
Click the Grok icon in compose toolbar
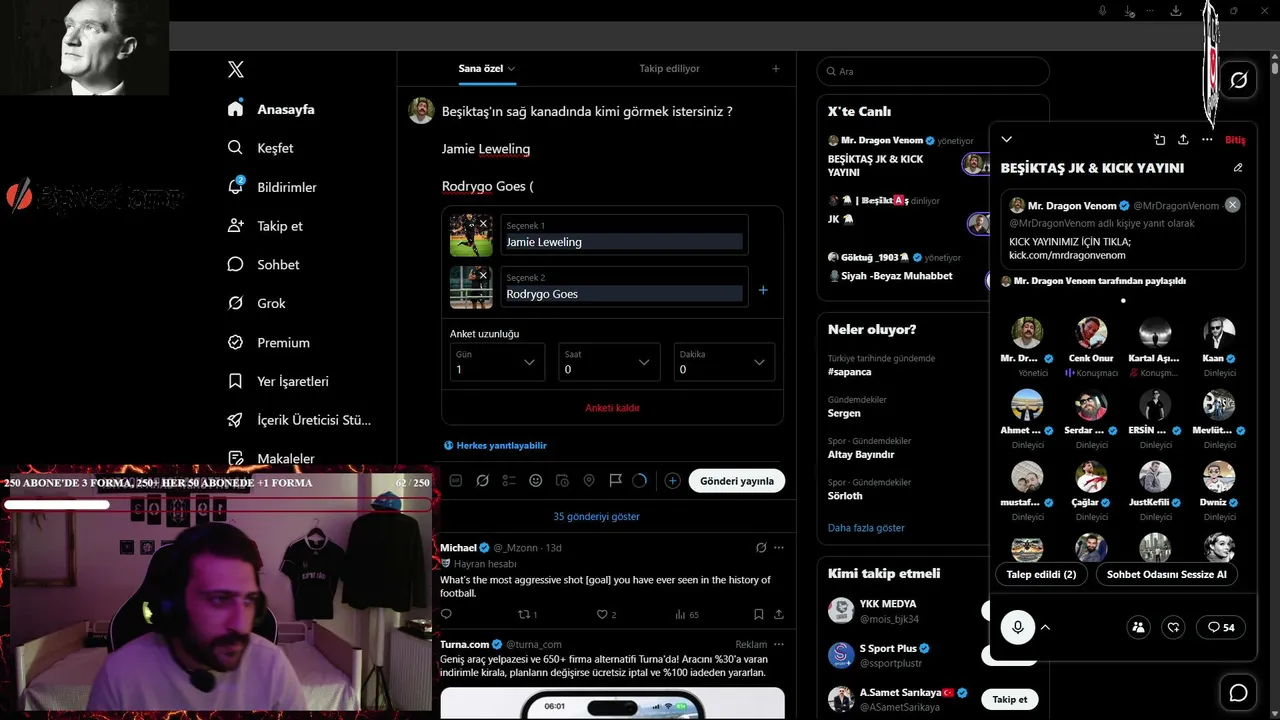(482, 481)
